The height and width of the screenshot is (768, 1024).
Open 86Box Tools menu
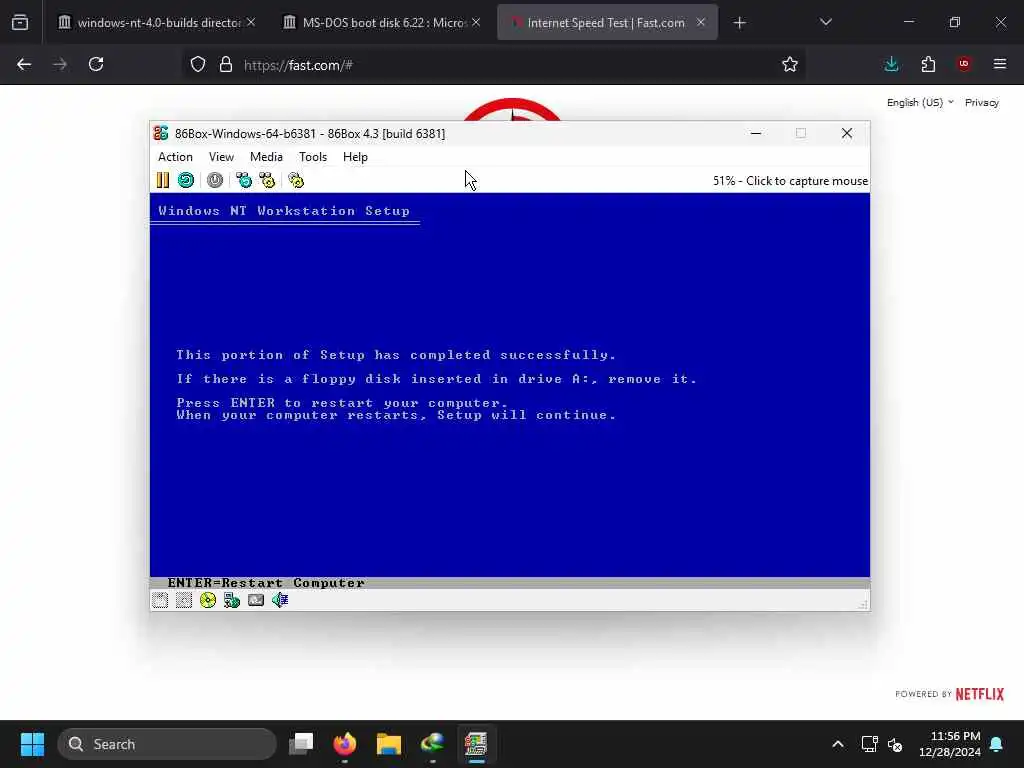[x=313, y=157]
